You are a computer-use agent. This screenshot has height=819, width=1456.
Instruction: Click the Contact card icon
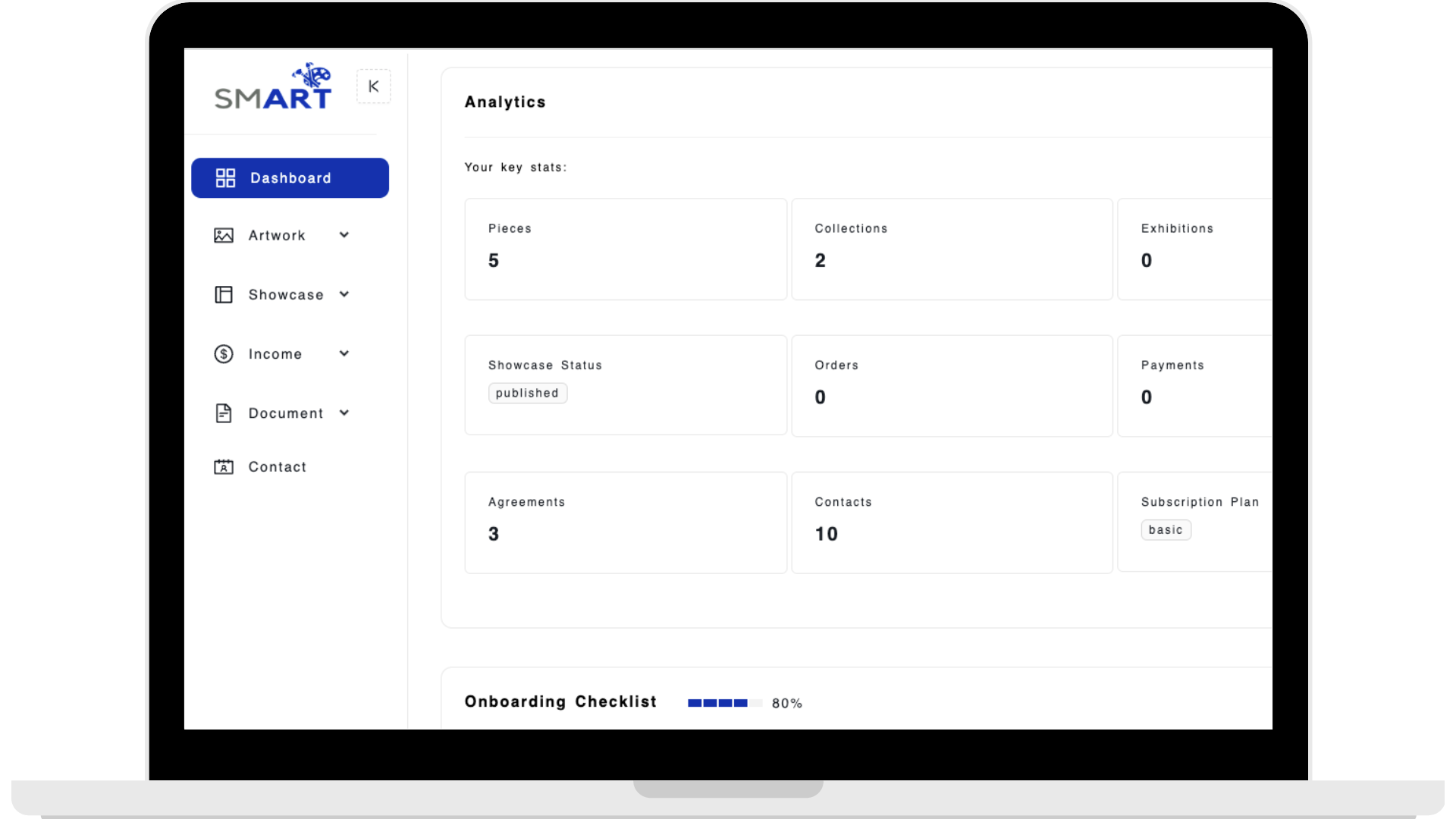click(224, 467)
